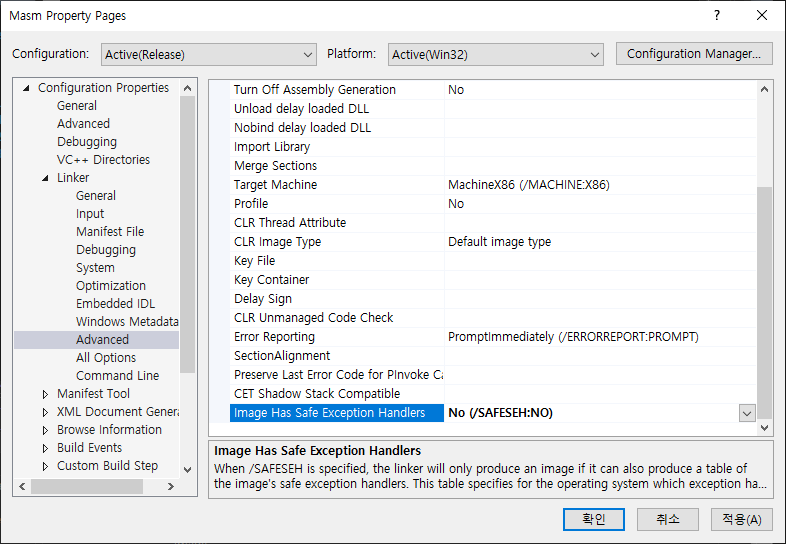Viewport: 786px width, 544px height.
Task: Open the SAFESEH value dropdown arrow
Action: pos(747,413)
